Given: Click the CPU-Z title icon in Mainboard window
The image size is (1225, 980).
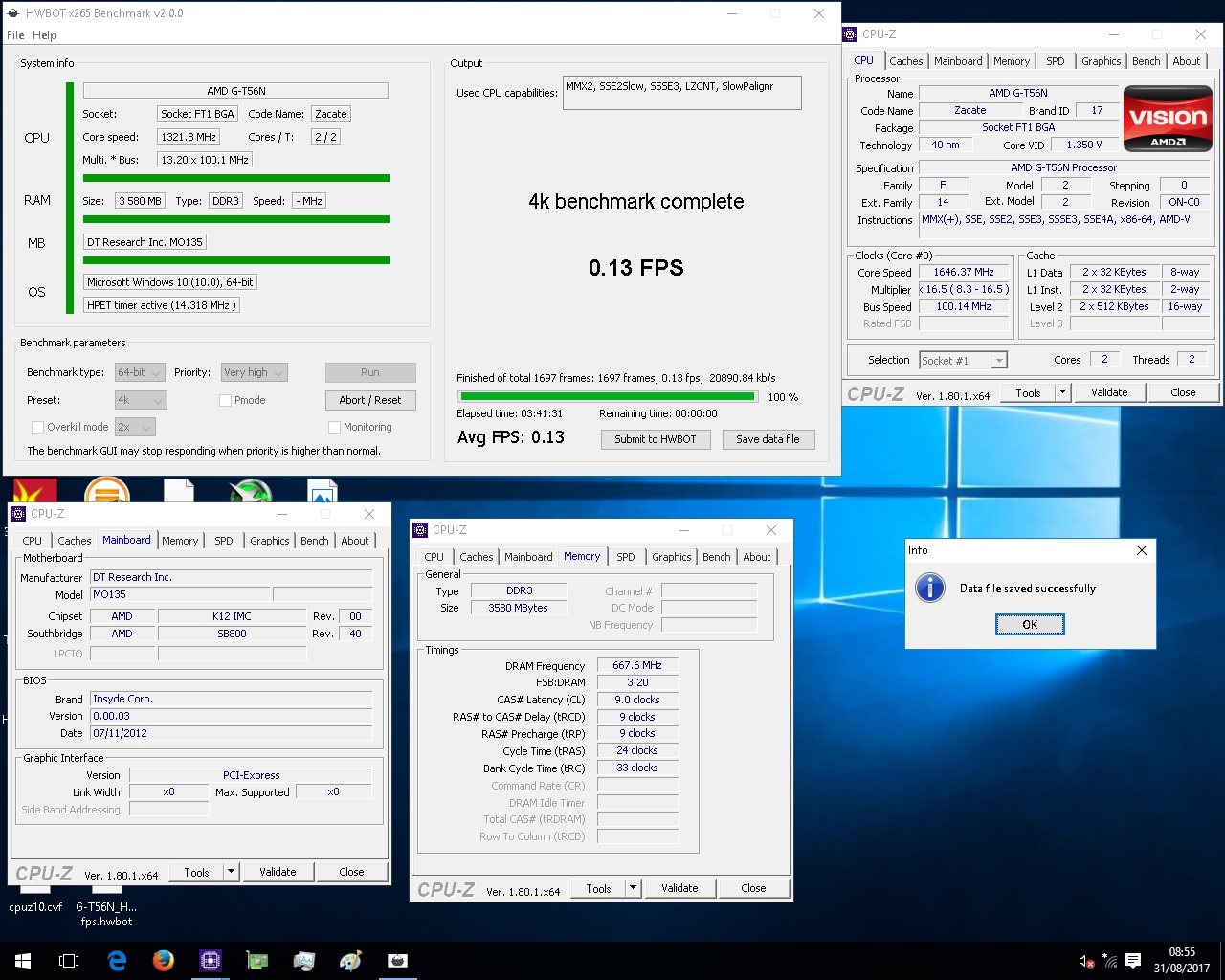Looking at the screenshot, I should pyautogui.click(x=18, y=514).
